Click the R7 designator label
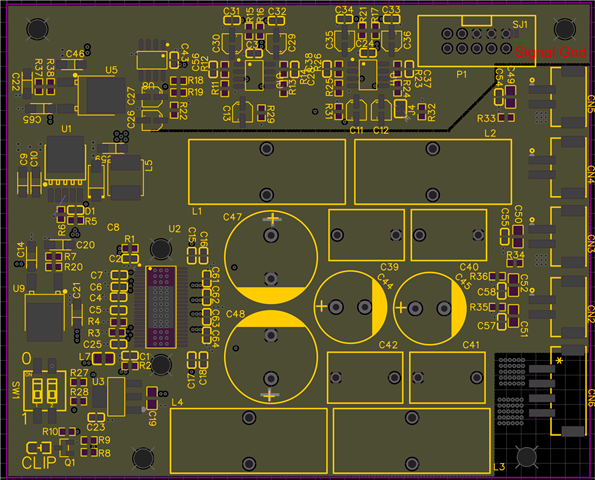595x480 pixels. [70, 257]
